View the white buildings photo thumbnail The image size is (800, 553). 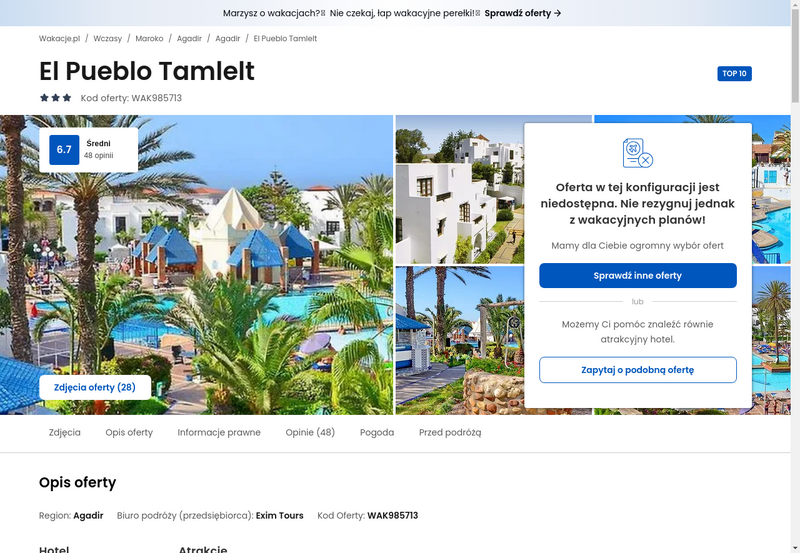pos(460,189)
